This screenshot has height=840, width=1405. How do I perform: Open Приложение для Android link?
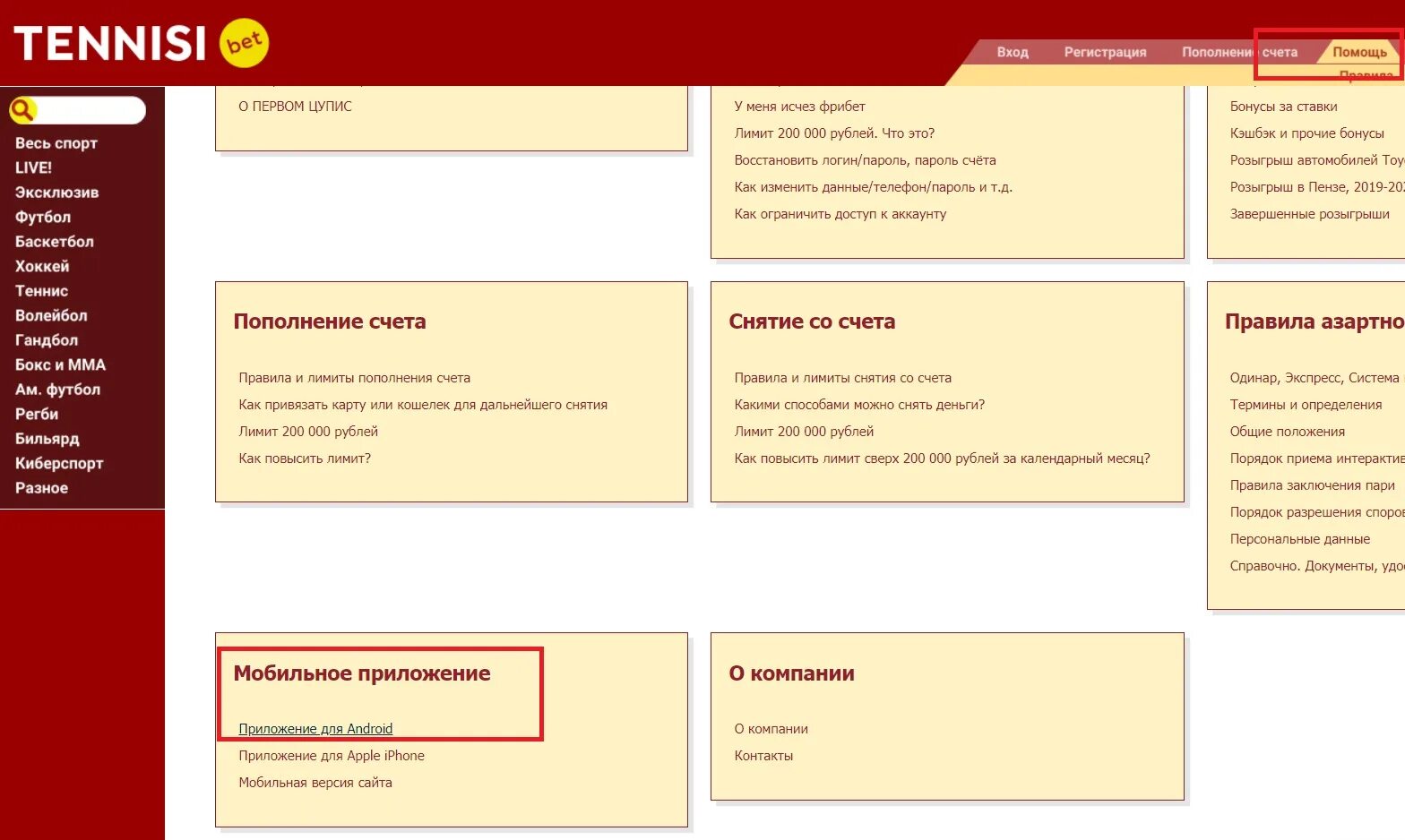(x=315, y=729)
